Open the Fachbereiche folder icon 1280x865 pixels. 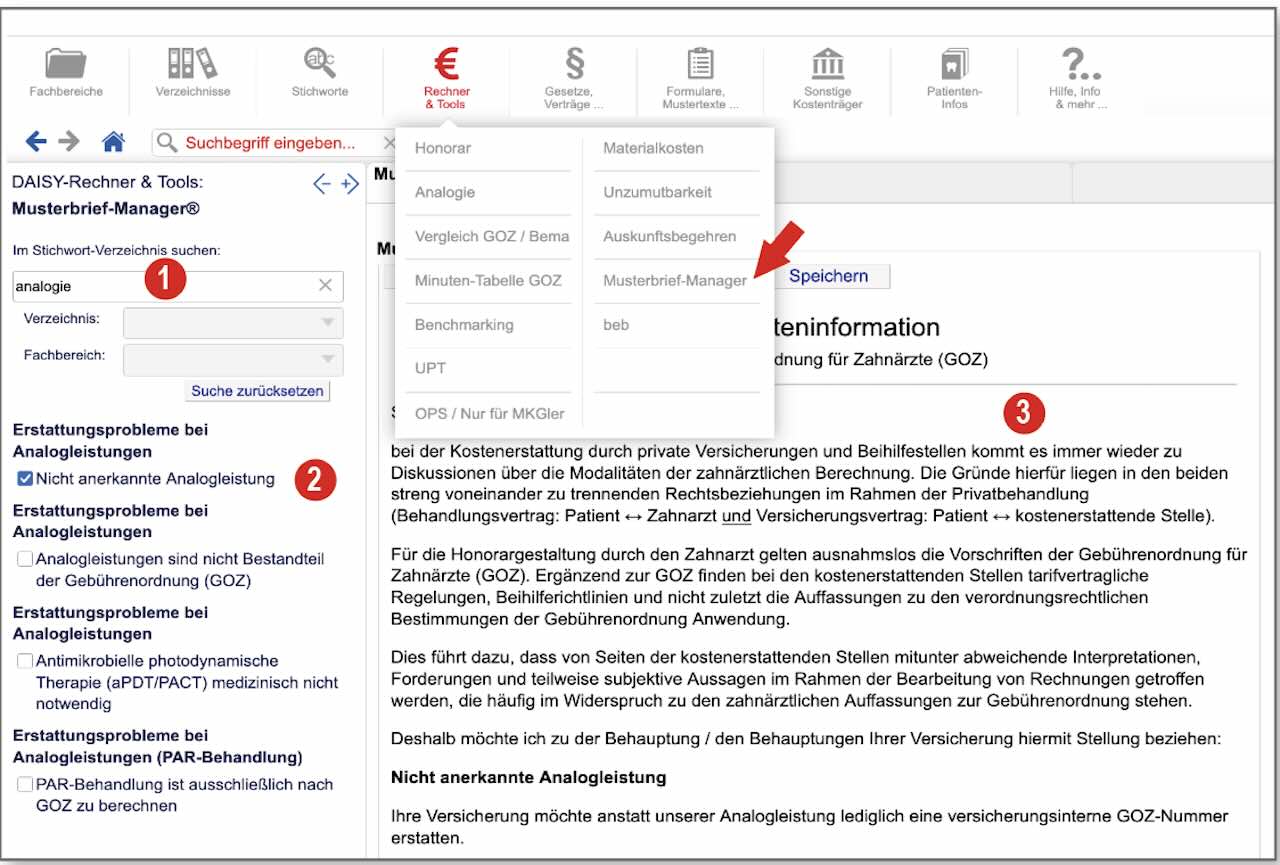coord(66,65)
